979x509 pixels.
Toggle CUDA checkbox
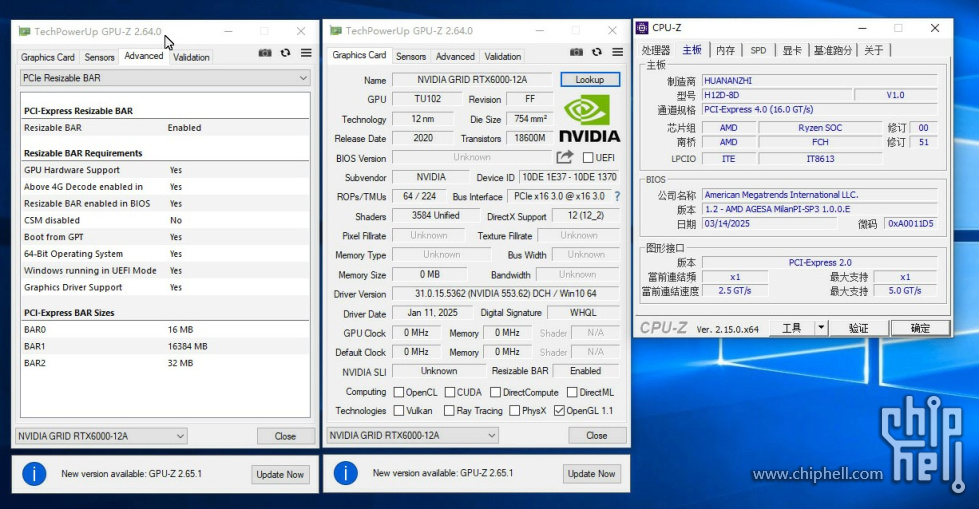pyautogui.click(x=450, y=392)
